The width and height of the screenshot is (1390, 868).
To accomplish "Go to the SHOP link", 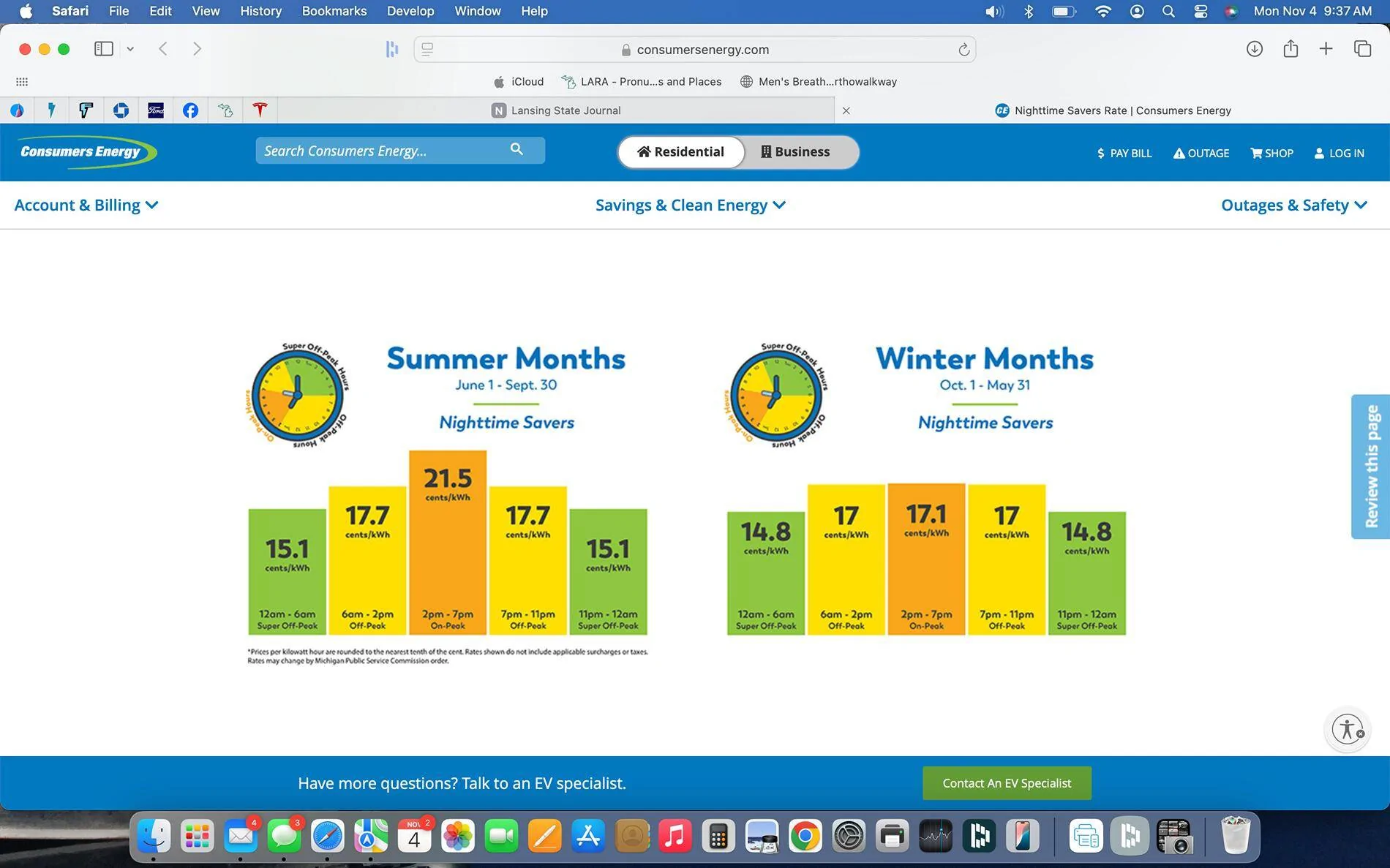I will tap(1272, 153).
